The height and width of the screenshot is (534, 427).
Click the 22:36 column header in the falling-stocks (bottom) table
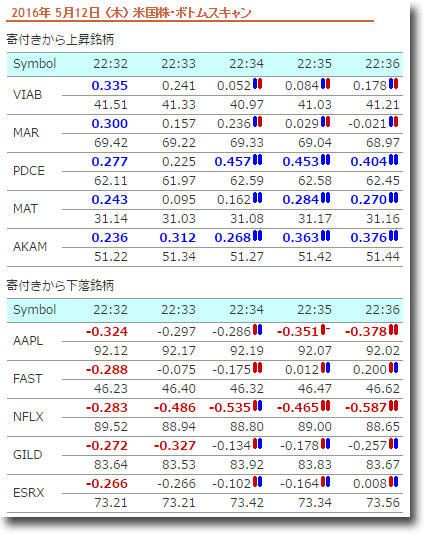point(382,310)
